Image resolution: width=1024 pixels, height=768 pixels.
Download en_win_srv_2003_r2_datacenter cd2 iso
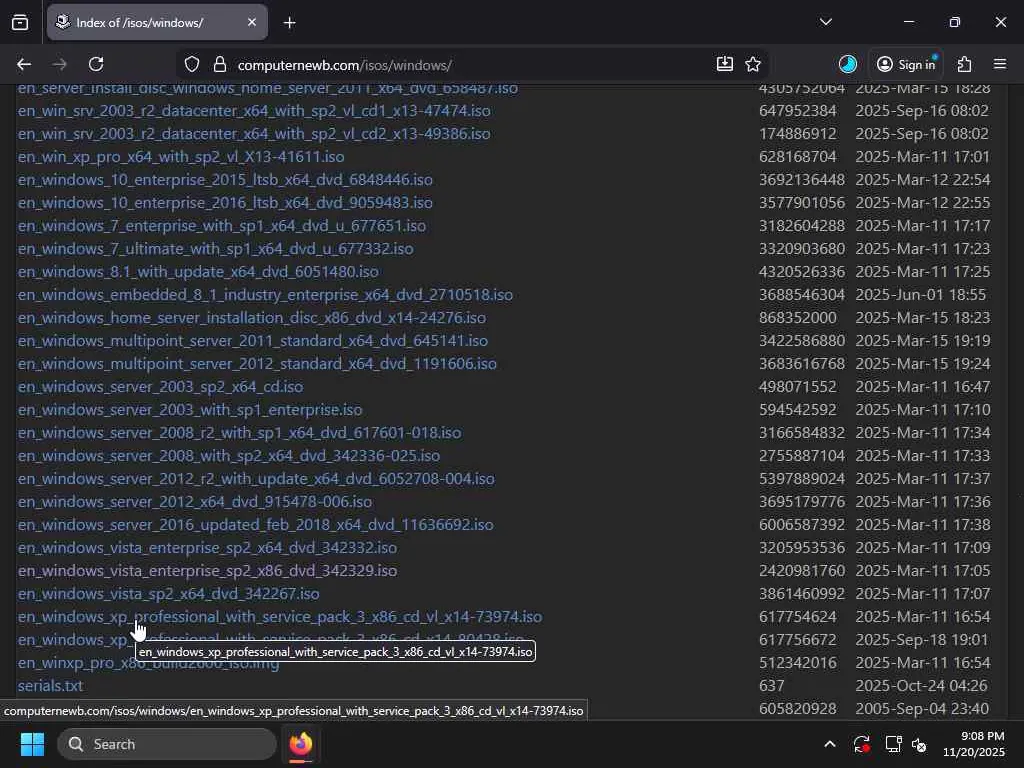(254, 133)
